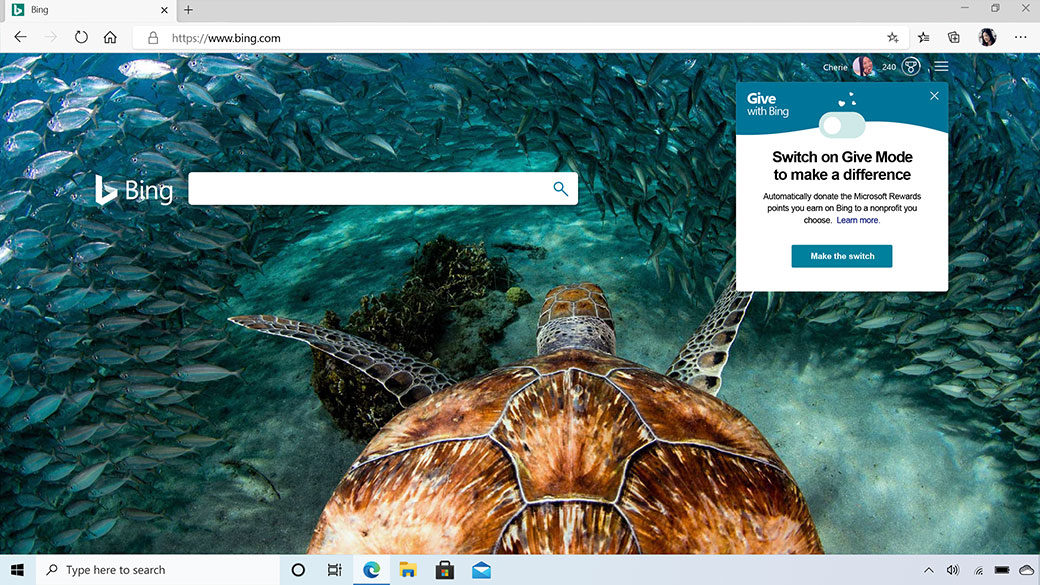Open the Microsoft Rewards trophy icon
1040x585 pixels.
[x=910, y=66]
